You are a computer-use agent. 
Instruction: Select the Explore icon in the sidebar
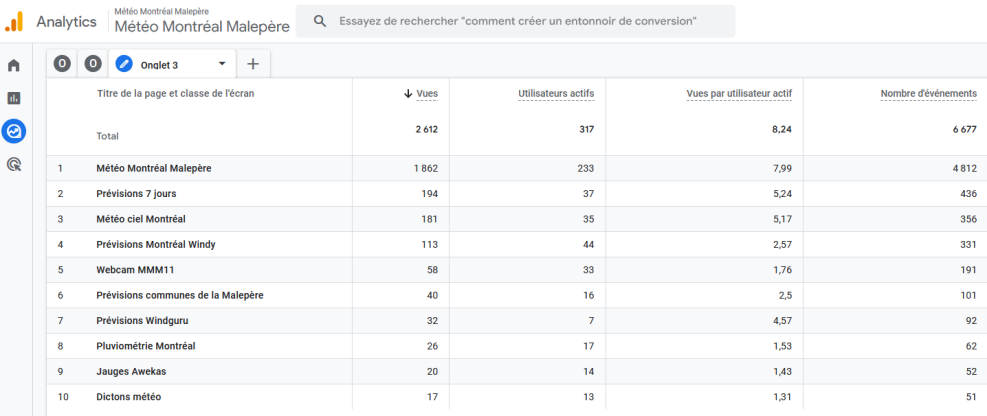pyautogui.click(x=14, y=131)
